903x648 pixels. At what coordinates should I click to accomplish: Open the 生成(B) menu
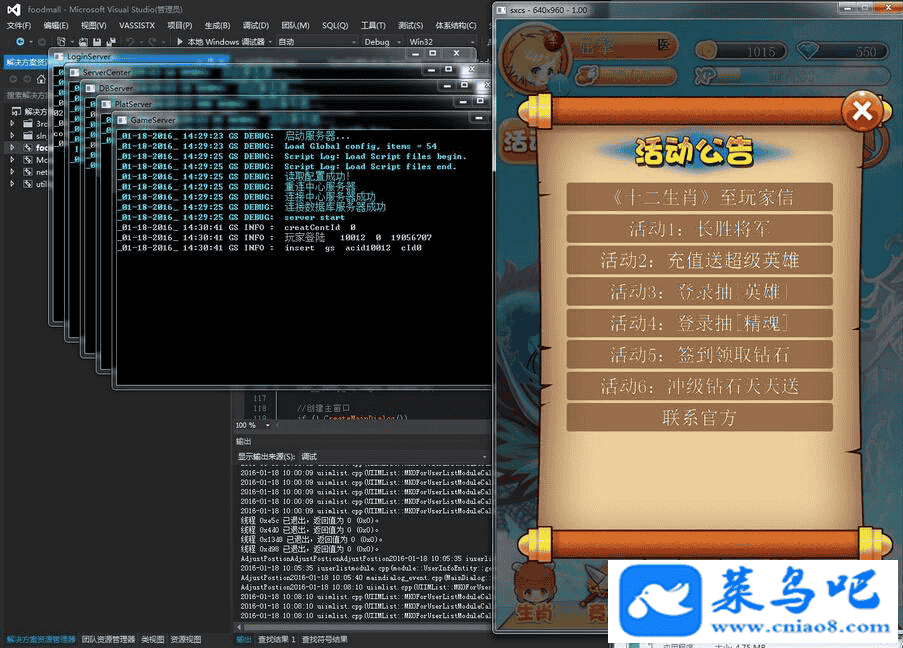216,25
